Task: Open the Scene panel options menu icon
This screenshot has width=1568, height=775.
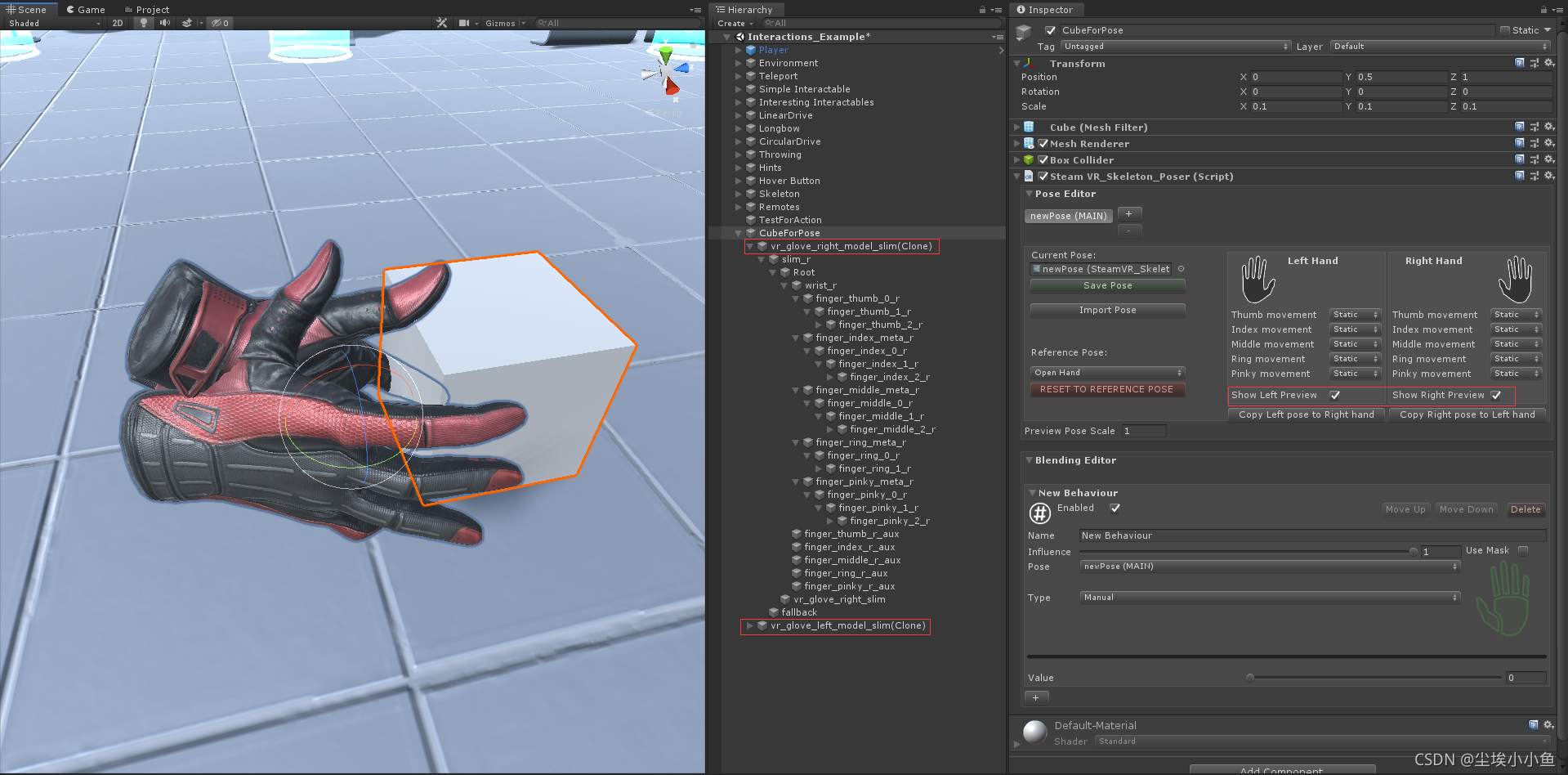Action: 695,10
